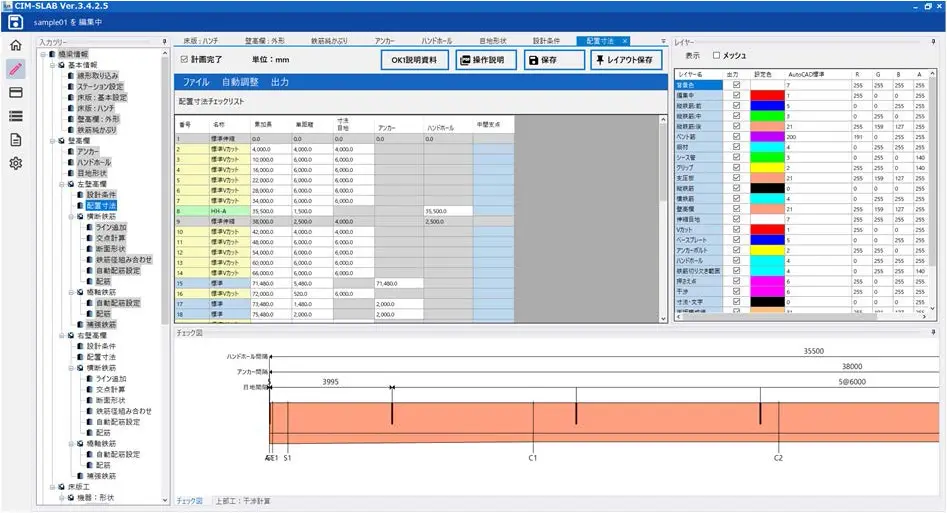Switch to the アンカー tab
The image size is (947, 513).
384,41
